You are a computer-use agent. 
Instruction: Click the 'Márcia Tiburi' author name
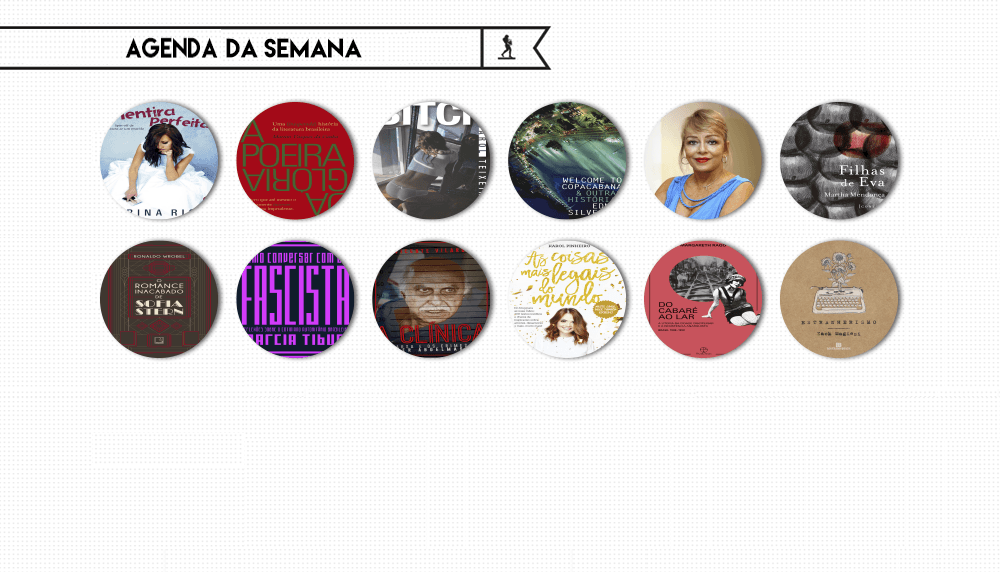(x=297, y=339)
